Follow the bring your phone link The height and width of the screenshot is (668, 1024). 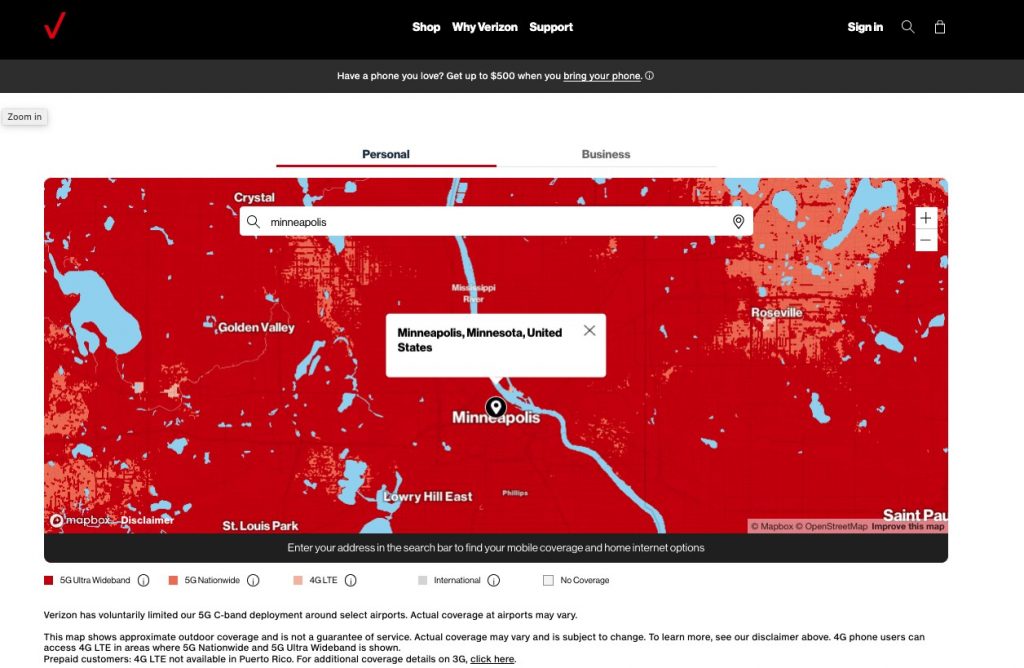601,76
